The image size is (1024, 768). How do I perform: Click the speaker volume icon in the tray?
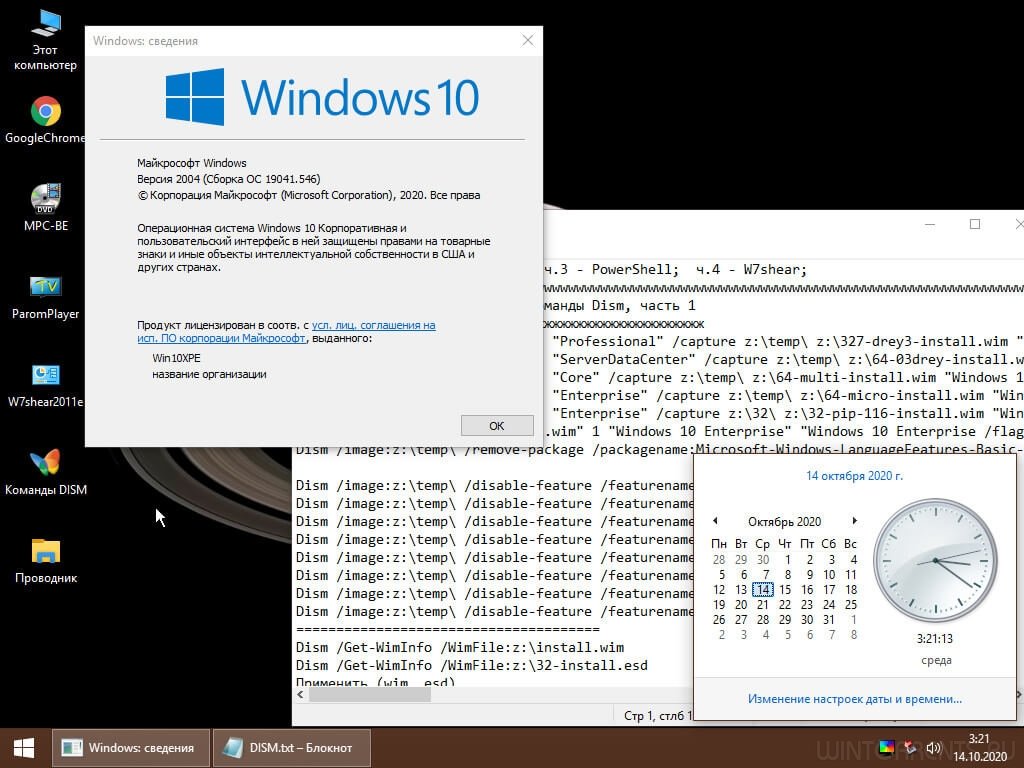[934, 747]
